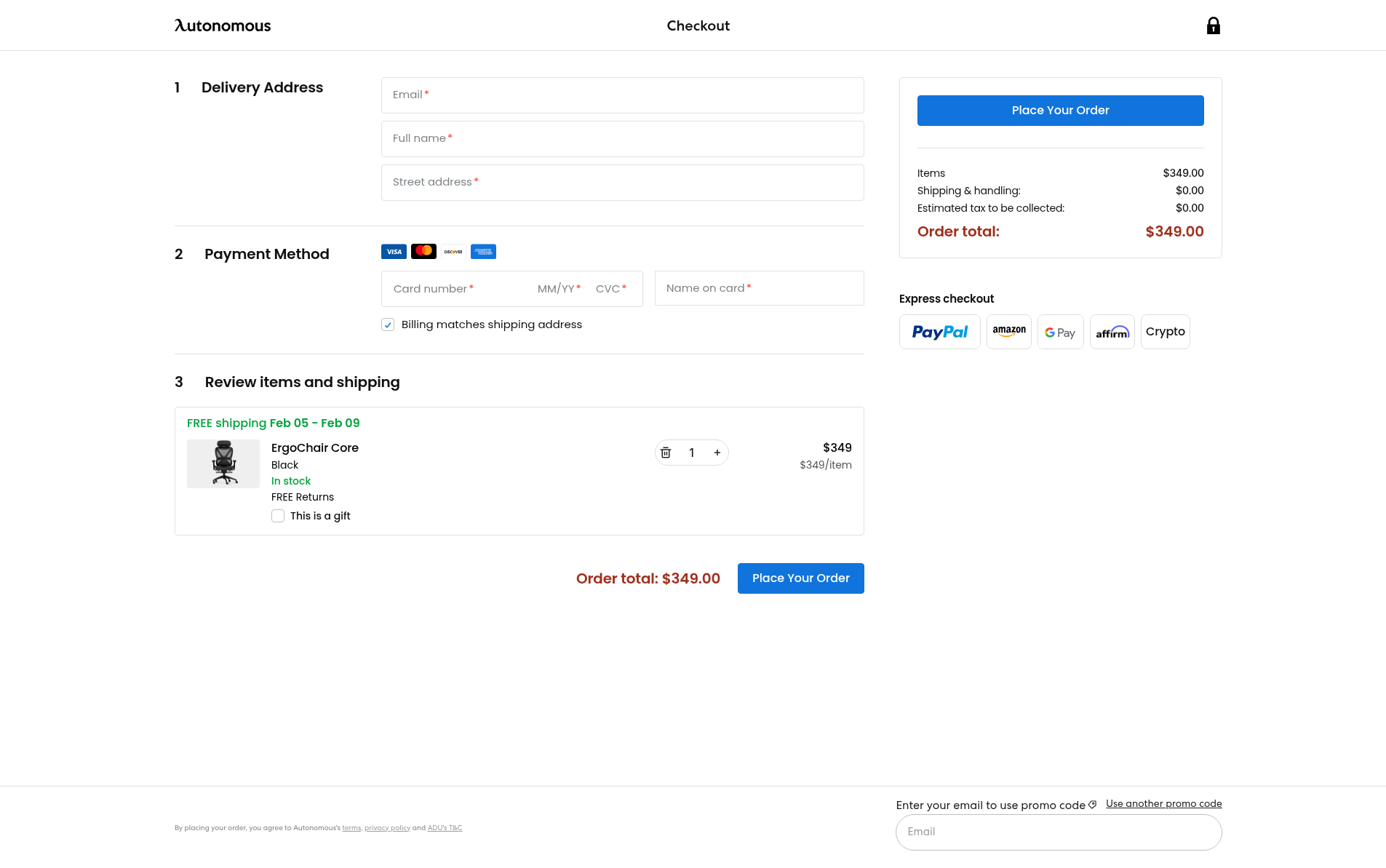This screenshot has width=1386, height=868.
Task: Choose Affirm financing option
Action: coord(1112,332)
